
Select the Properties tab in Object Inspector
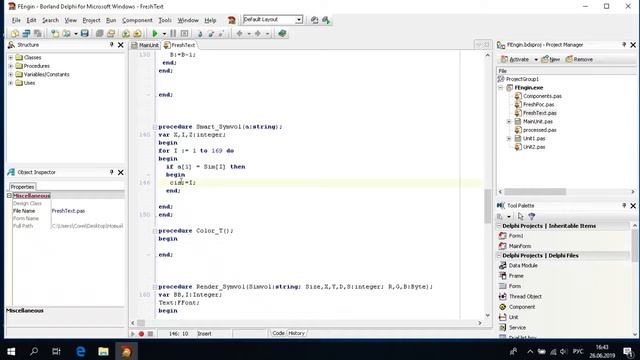22,187
